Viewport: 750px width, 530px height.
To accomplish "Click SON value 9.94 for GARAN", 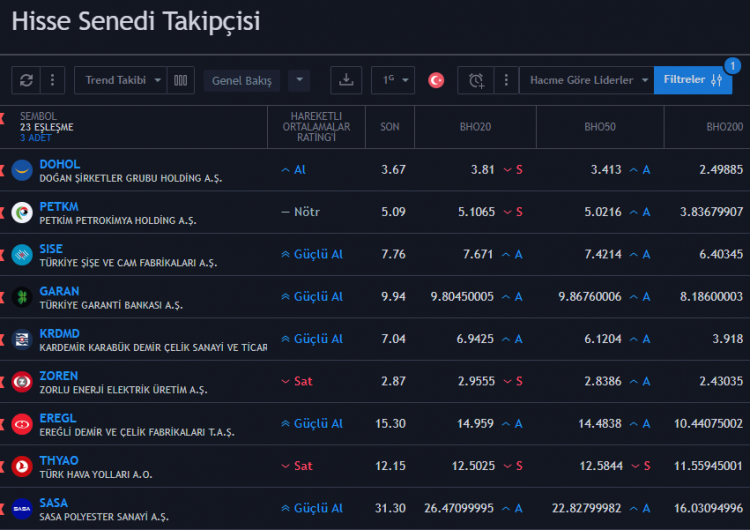I will (393, 297).
